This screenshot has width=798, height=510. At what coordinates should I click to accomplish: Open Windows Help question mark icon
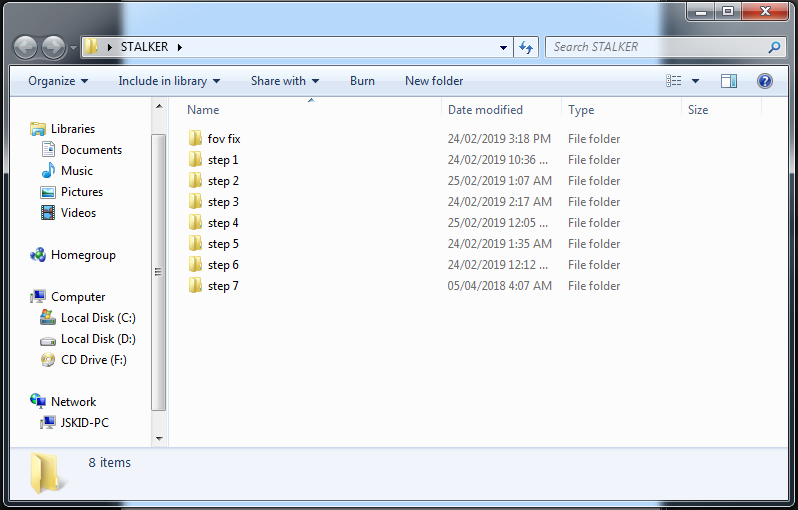coord(764,81)
